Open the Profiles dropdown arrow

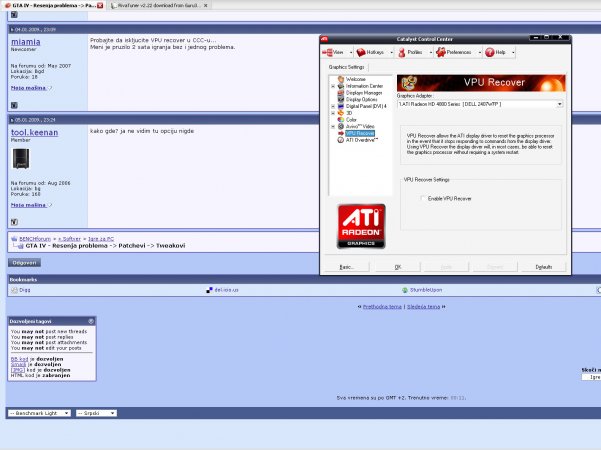[430, 53]
